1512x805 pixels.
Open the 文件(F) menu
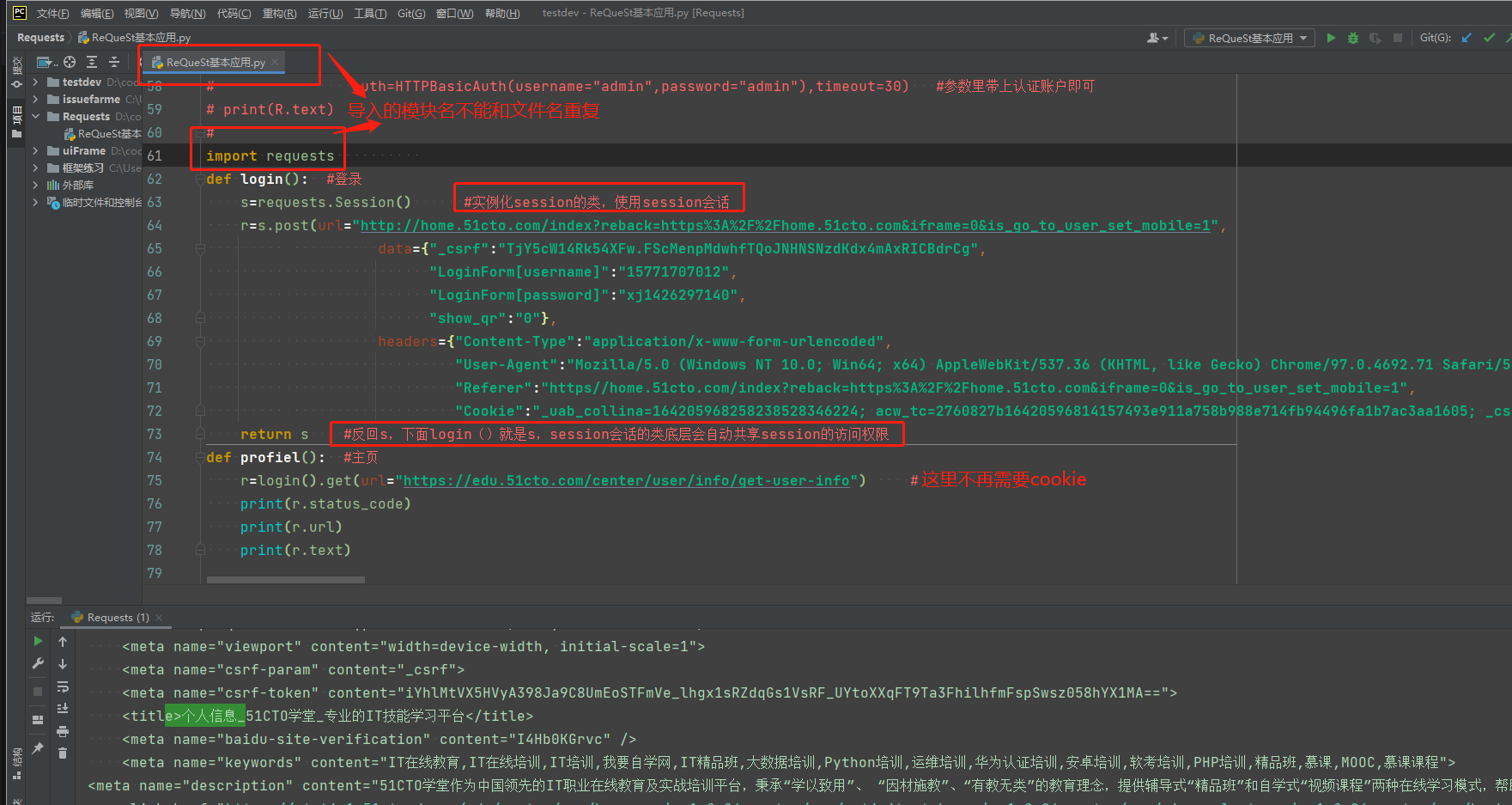[x=53, y=13]
